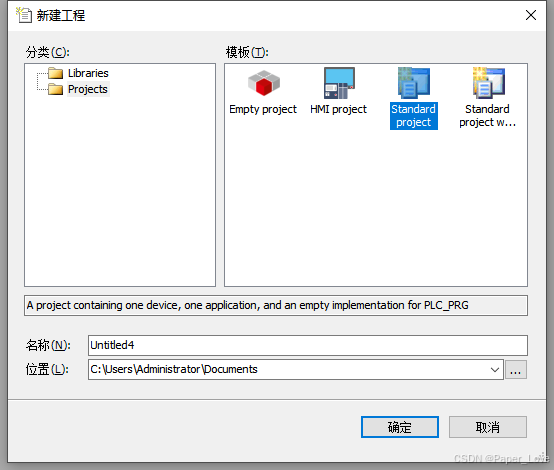Viewport: 554px width, 470px height.
Task: Select the Standard project template icon
Action: [414, 83]
